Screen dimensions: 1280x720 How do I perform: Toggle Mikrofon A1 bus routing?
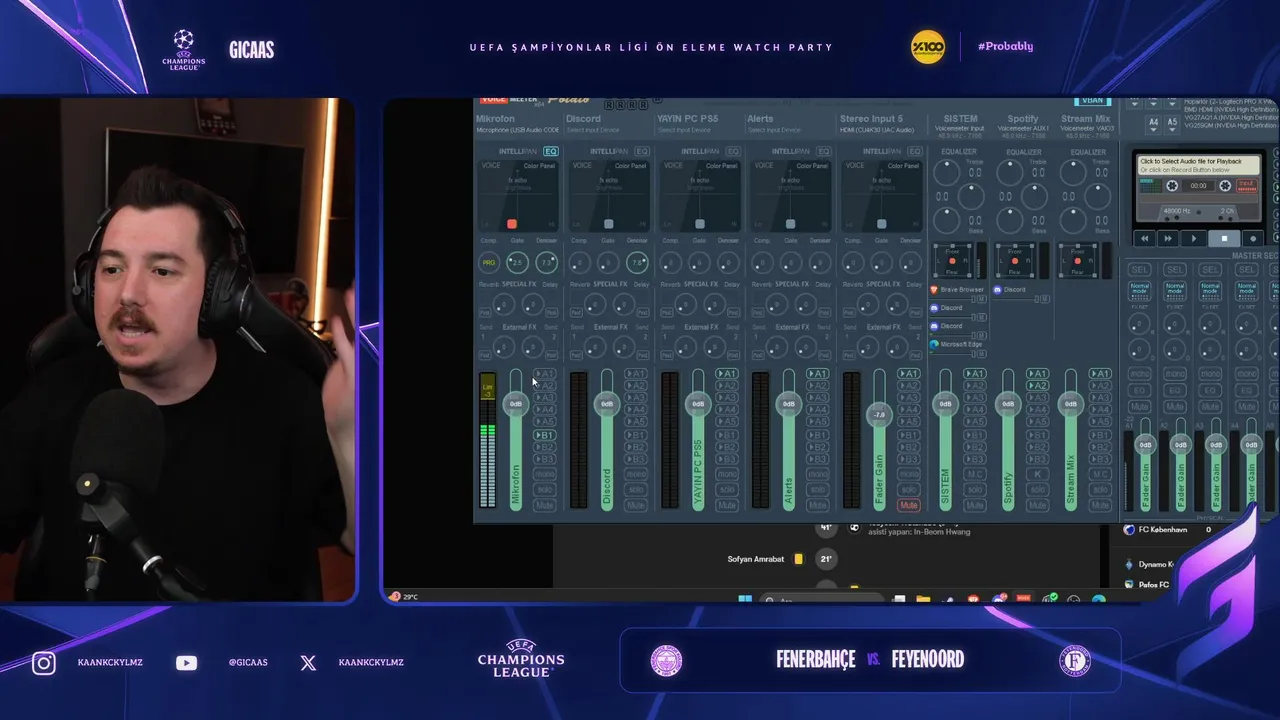pyautogui.click(x=544, y=374)
